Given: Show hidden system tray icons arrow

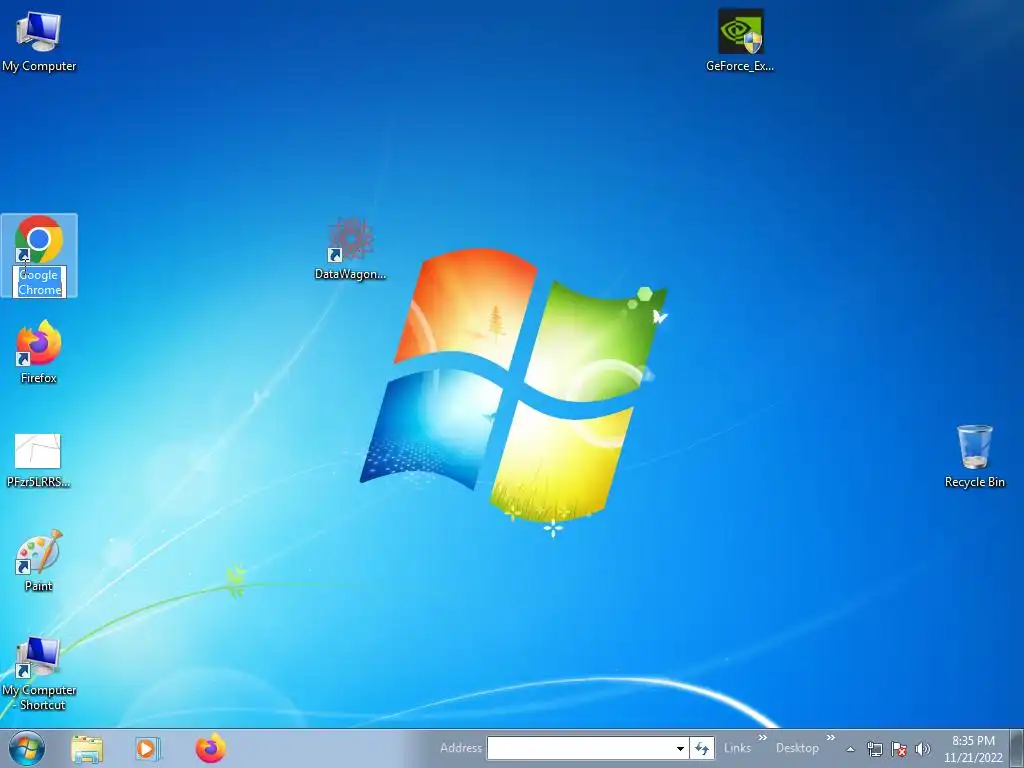Looking at the screenshot, I should pyautogui.click(x=850, y=749).
